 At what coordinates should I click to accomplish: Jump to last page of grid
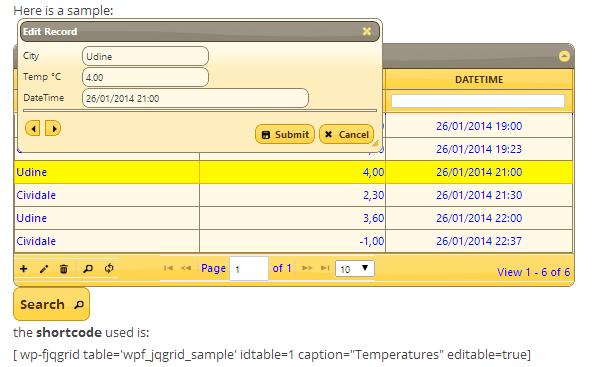pos(325,268)
